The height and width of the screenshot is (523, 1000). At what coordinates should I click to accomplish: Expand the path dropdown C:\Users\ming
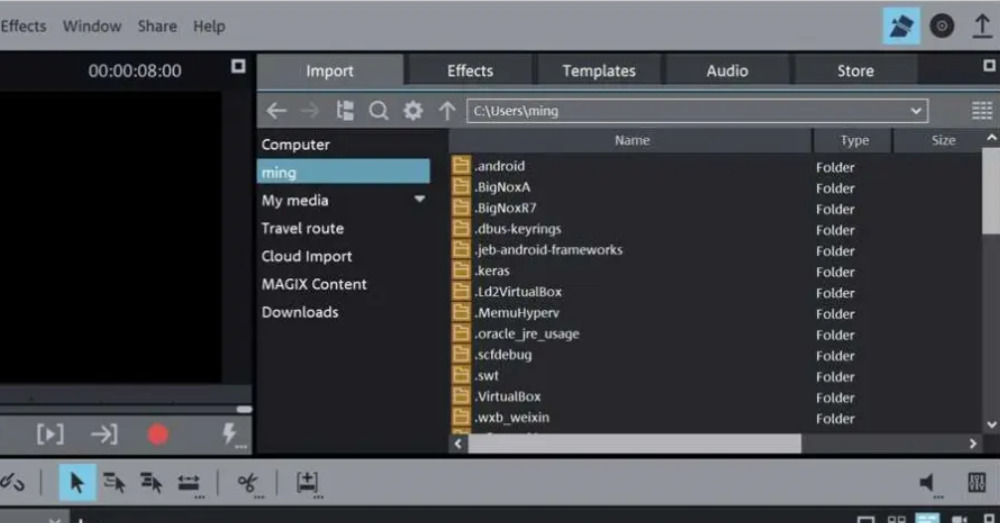(916, 111)
